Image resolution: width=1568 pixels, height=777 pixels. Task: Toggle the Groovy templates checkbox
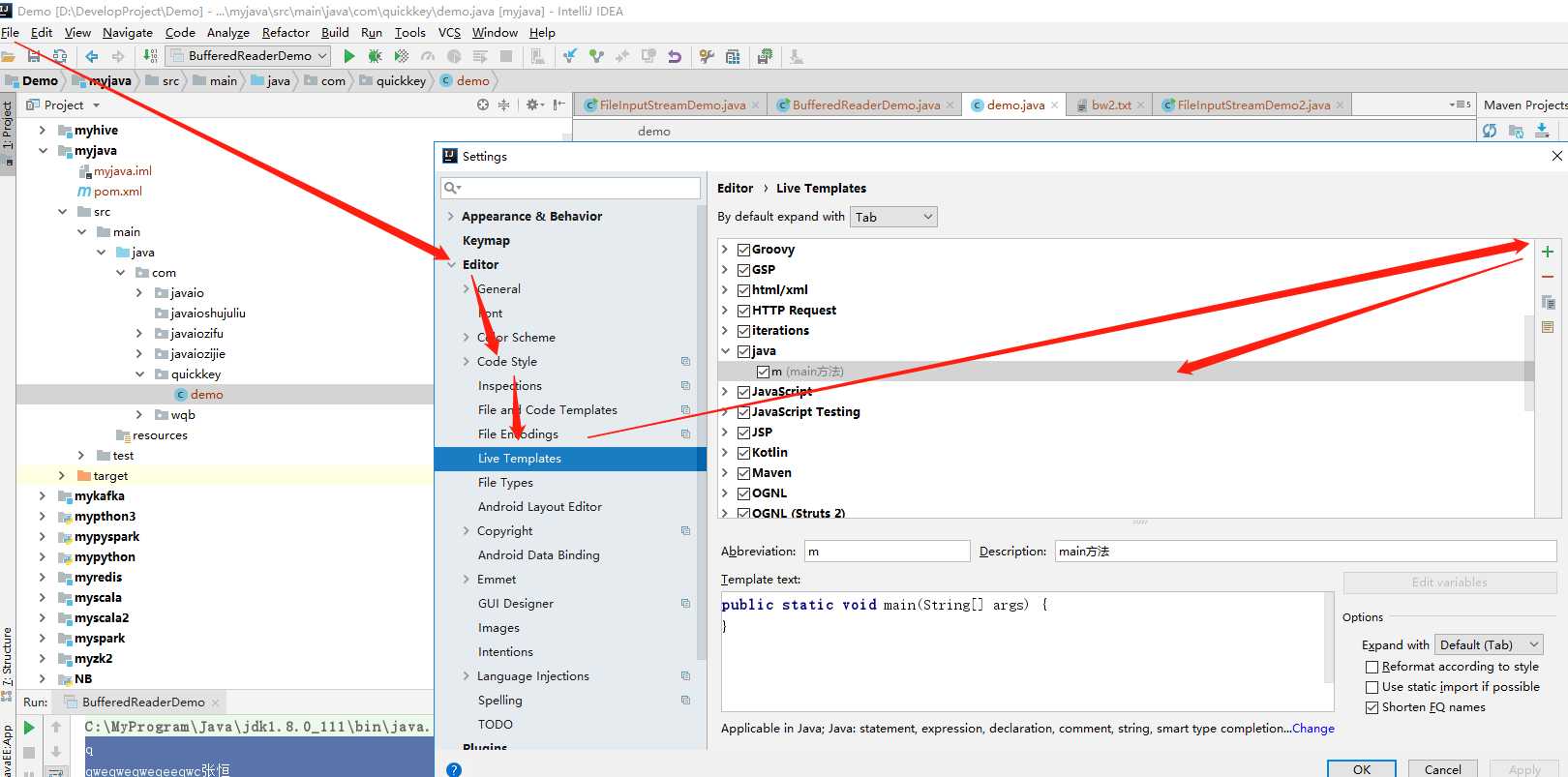coord(743,250)
